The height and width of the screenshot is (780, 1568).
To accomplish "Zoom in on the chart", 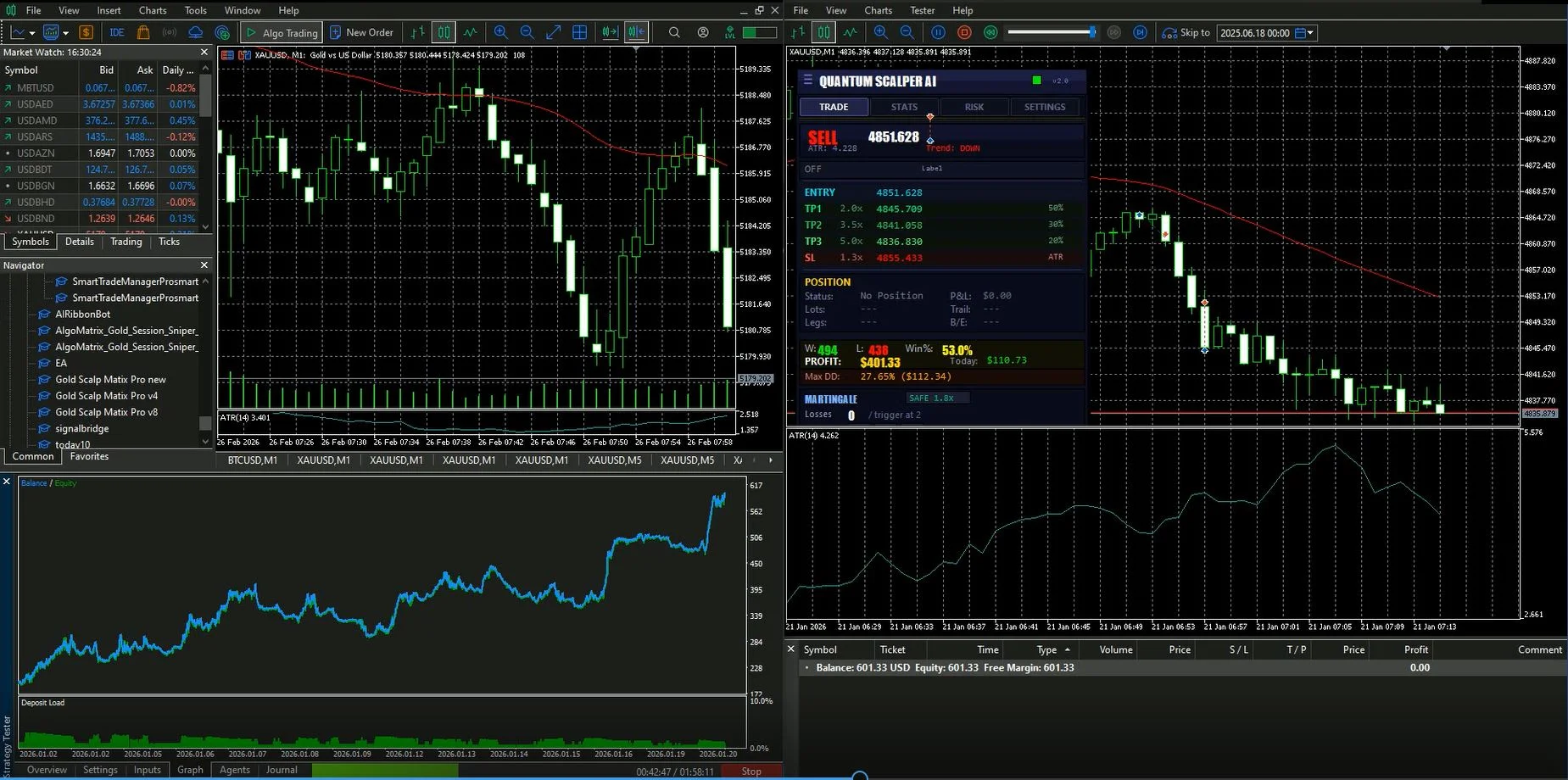I will coord(500,32).
